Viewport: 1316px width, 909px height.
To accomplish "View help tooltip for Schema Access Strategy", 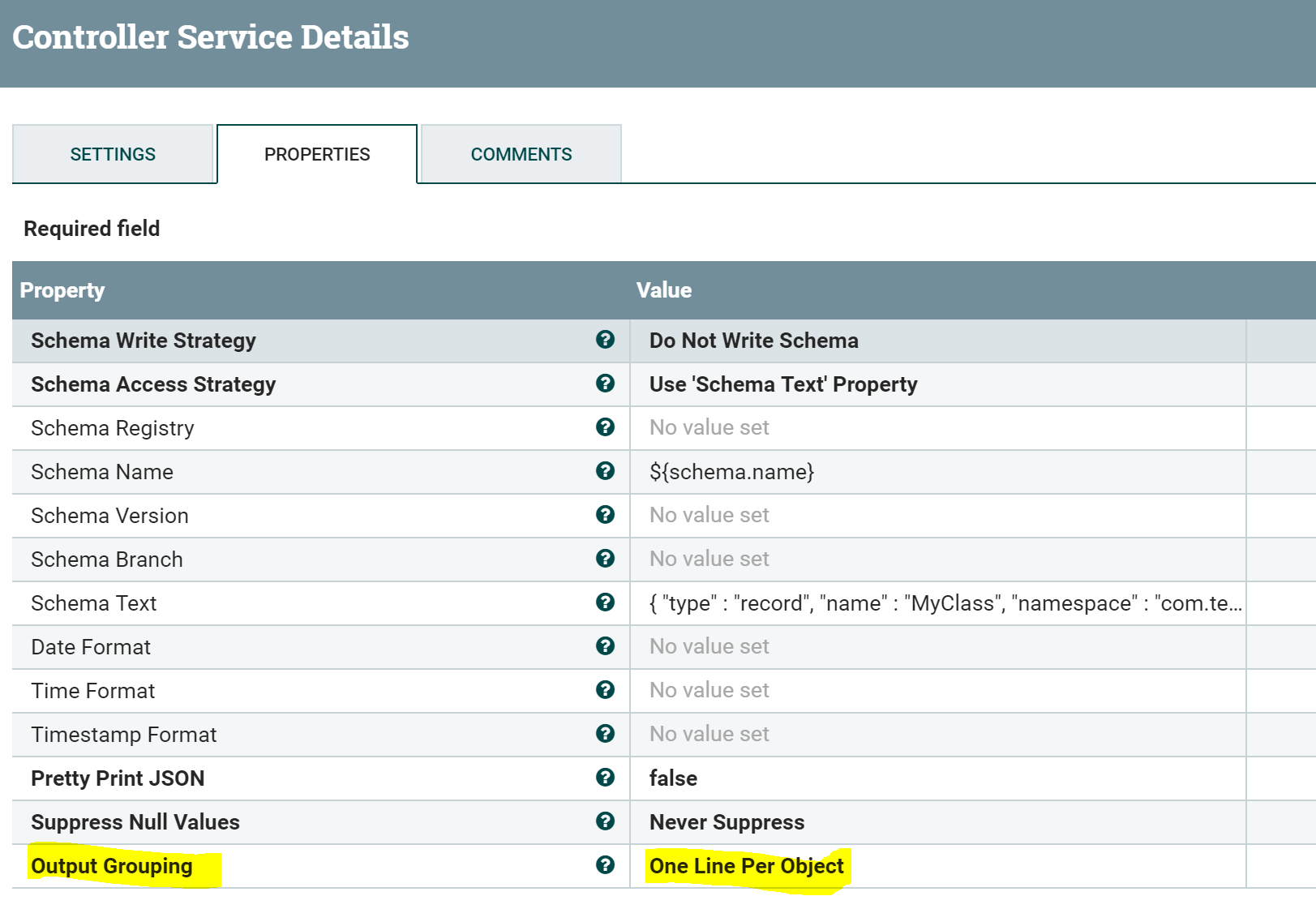I will coord(606,384).
